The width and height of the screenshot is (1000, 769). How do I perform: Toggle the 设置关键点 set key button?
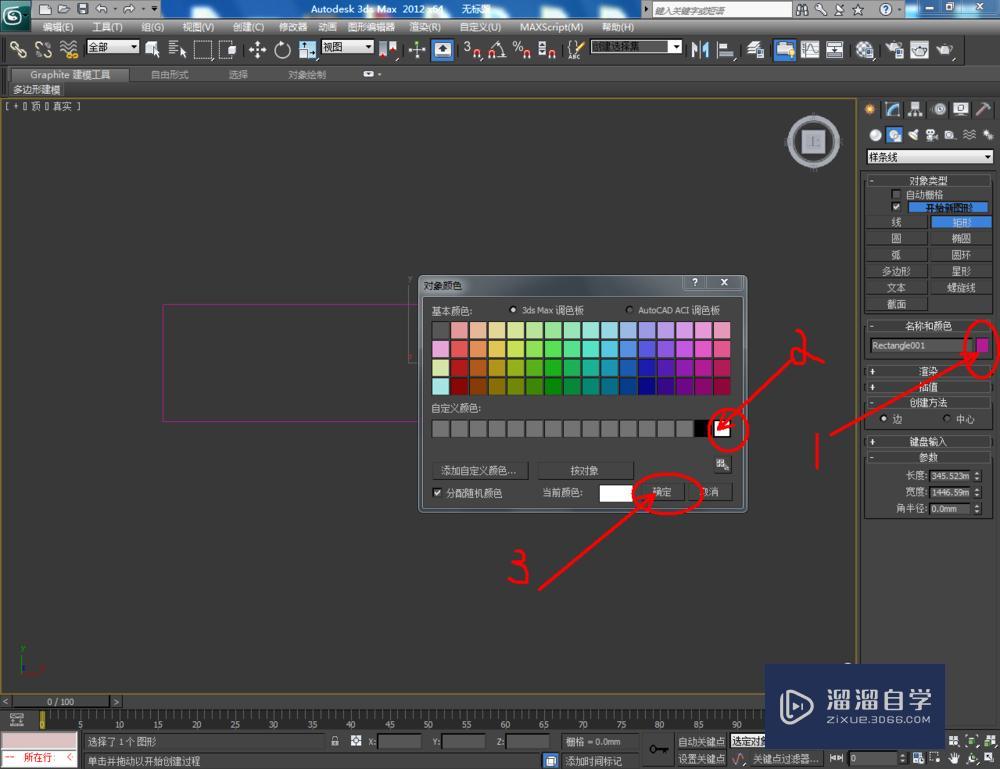[x=702, y=758]
